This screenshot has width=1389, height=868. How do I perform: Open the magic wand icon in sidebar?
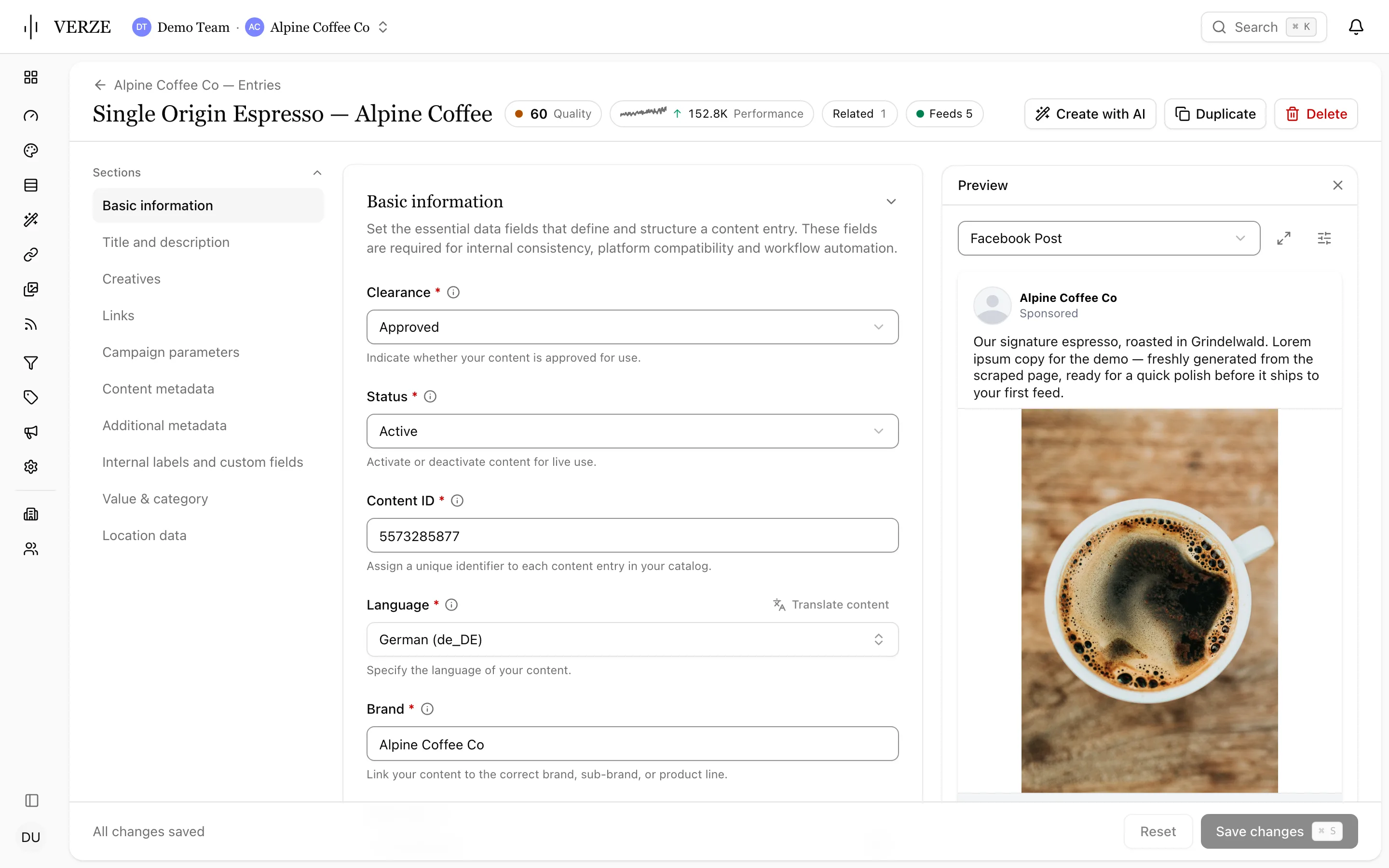tap(31, 220)
